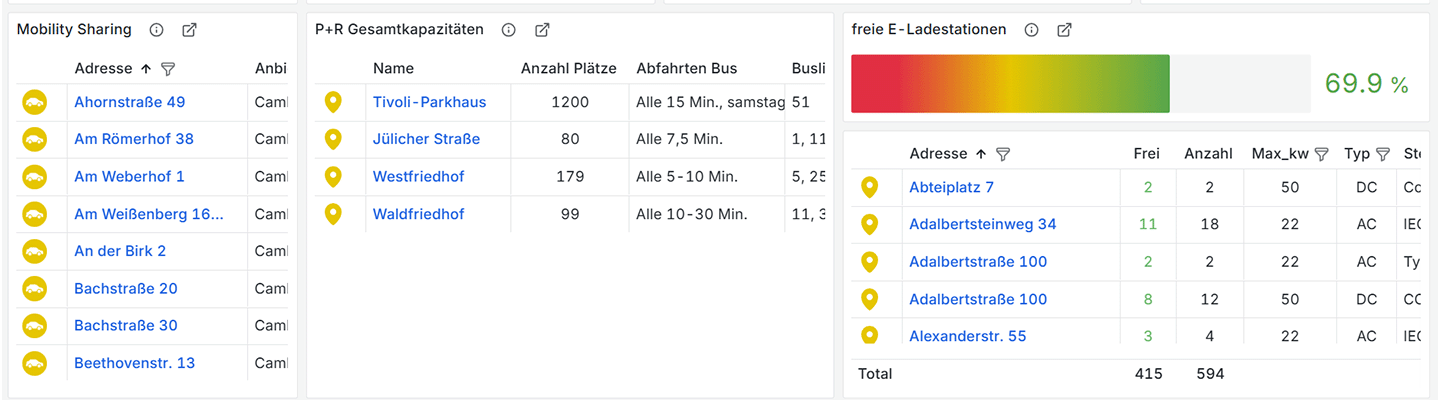This screenshot has width=1440, height=400.
Task: Open Jülicher Straße link
Action: tap(426, 139)
